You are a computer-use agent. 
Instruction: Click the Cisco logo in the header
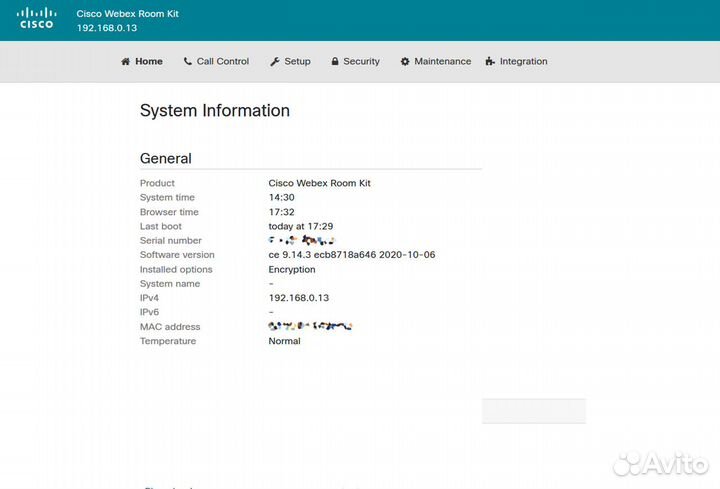pos(37,18)
